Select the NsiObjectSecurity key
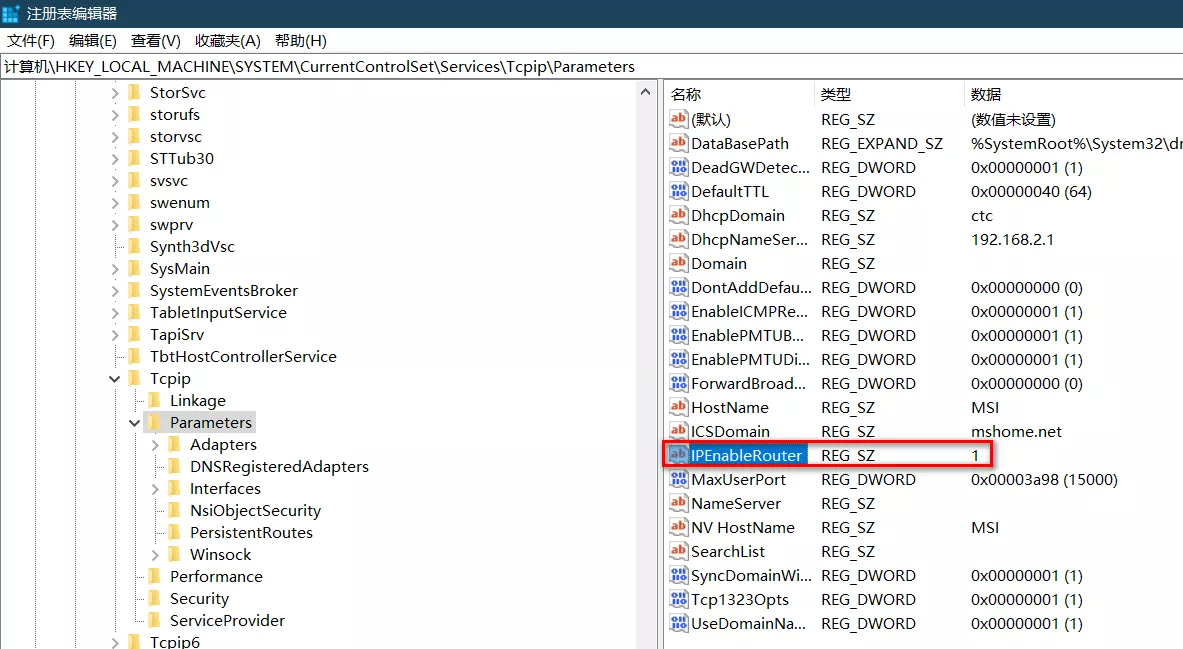The height and width of the screenshot is (649, 1183). tap(255, 510)
